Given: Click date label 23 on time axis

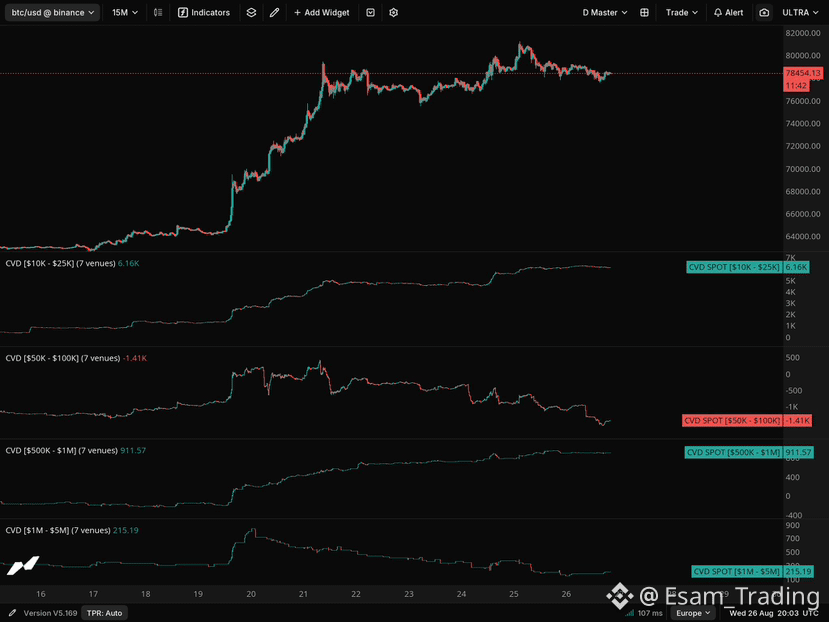Looking at the screenshot, I should 409,594.
